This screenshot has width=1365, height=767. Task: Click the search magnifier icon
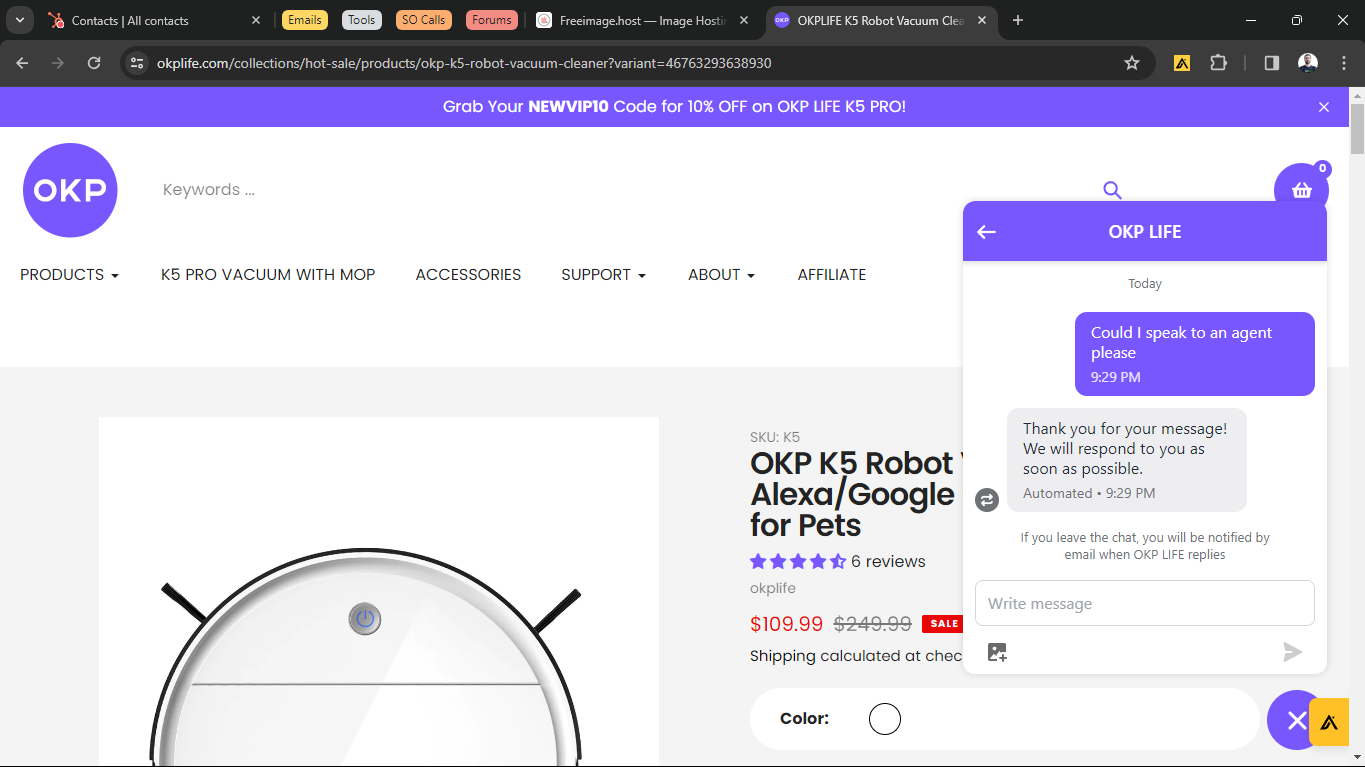(1112, 190)
